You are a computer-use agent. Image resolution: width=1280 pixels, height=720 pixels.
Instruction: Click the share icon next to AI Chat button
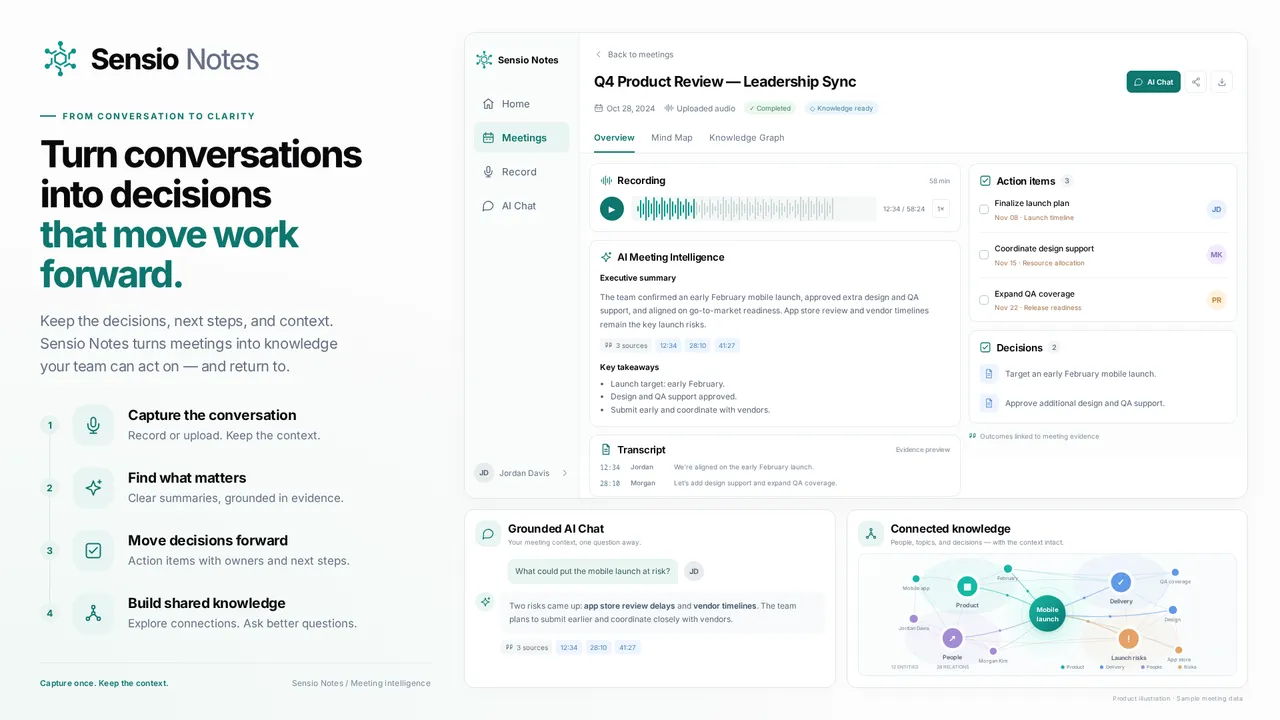point(1196,82)
